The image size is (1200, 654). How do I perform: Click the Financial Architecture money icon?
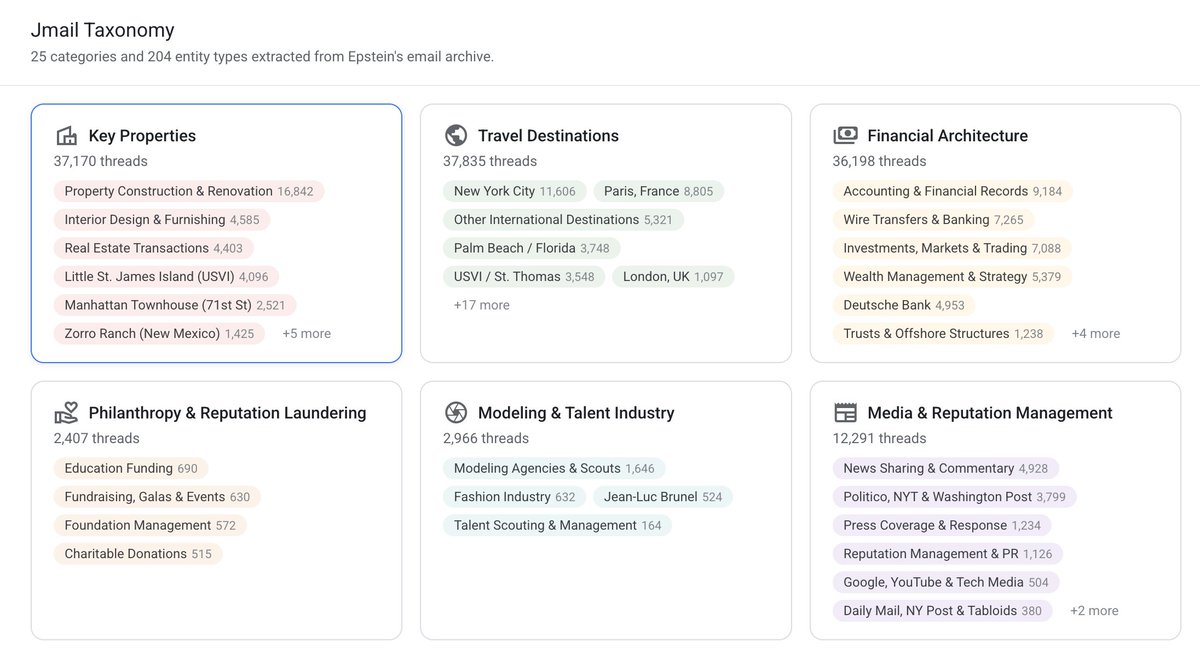[845, 134]
